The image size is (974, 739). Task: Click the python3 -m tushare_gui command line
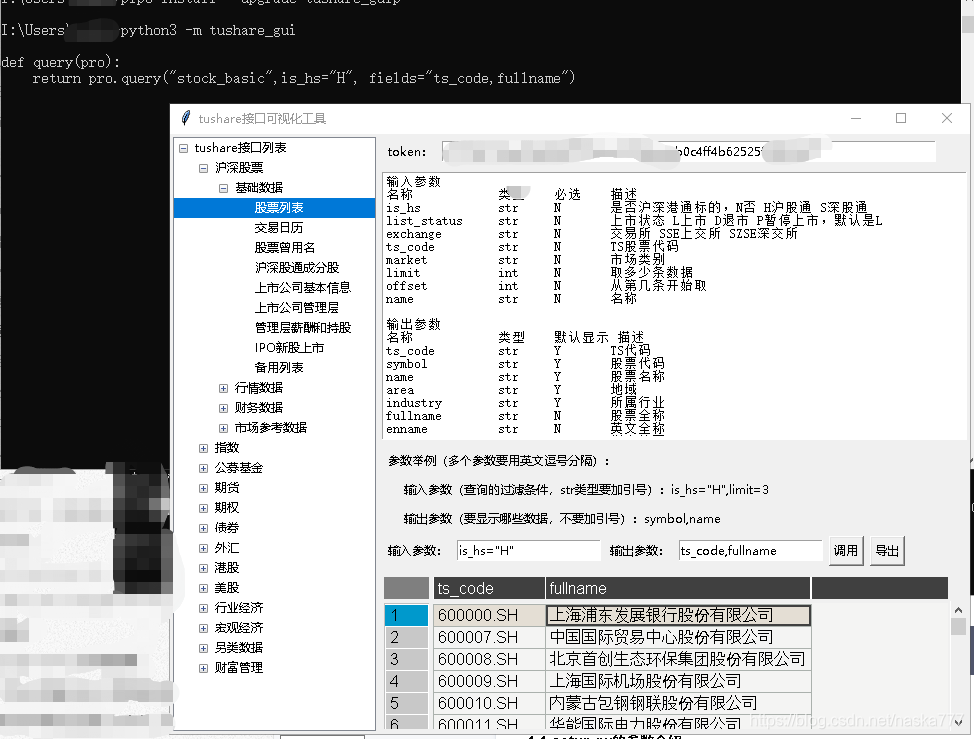[x=207, y=30]
